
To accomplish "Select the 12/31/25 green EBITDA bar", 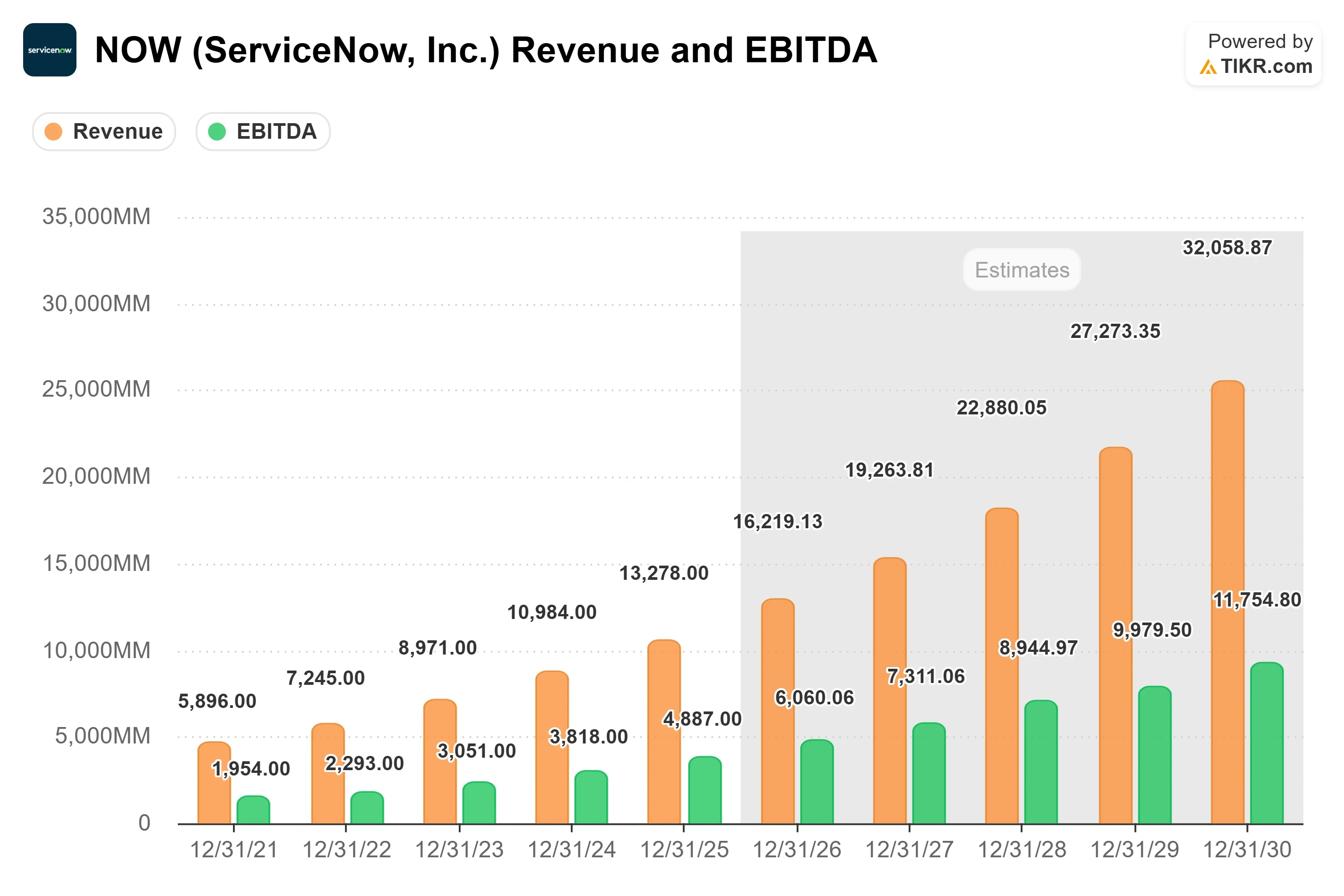I will [705, 790].
